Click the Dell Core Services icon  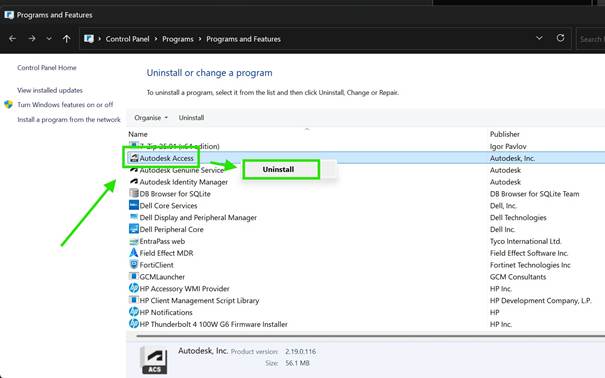click(x=134, y=205)
